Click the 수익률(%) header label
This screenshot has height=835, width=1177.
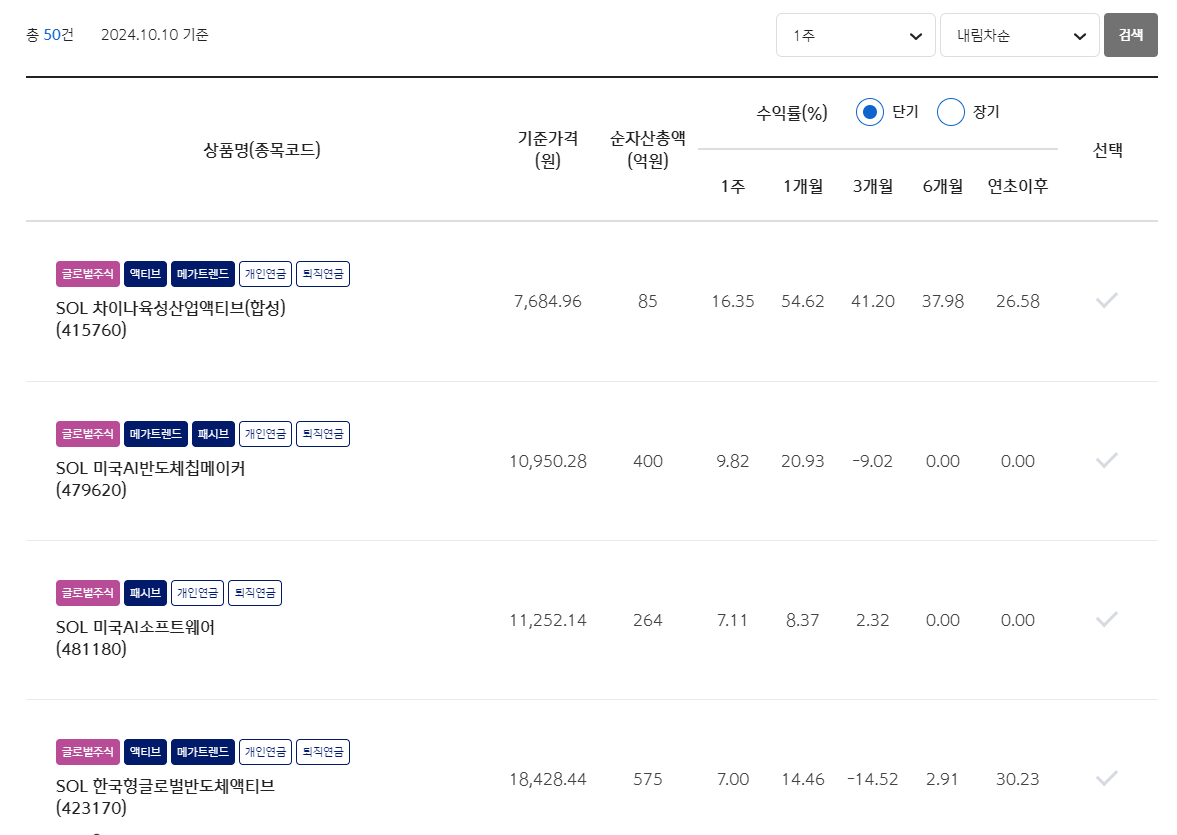tap(792, 113)
